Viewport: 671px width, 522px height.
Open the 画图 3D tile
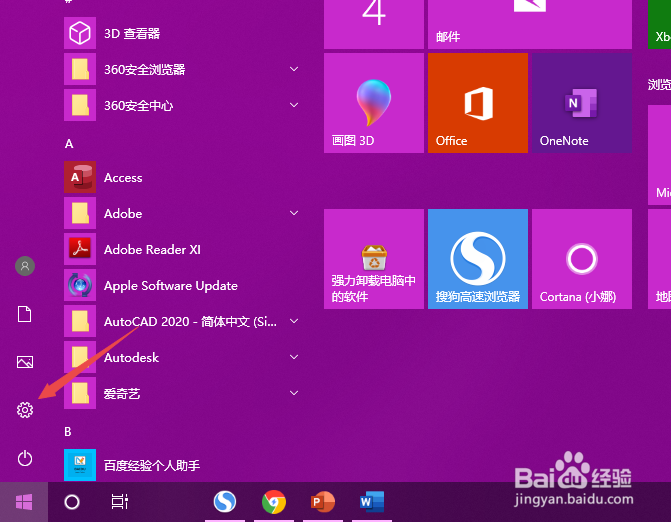click(x=374, y=103)
